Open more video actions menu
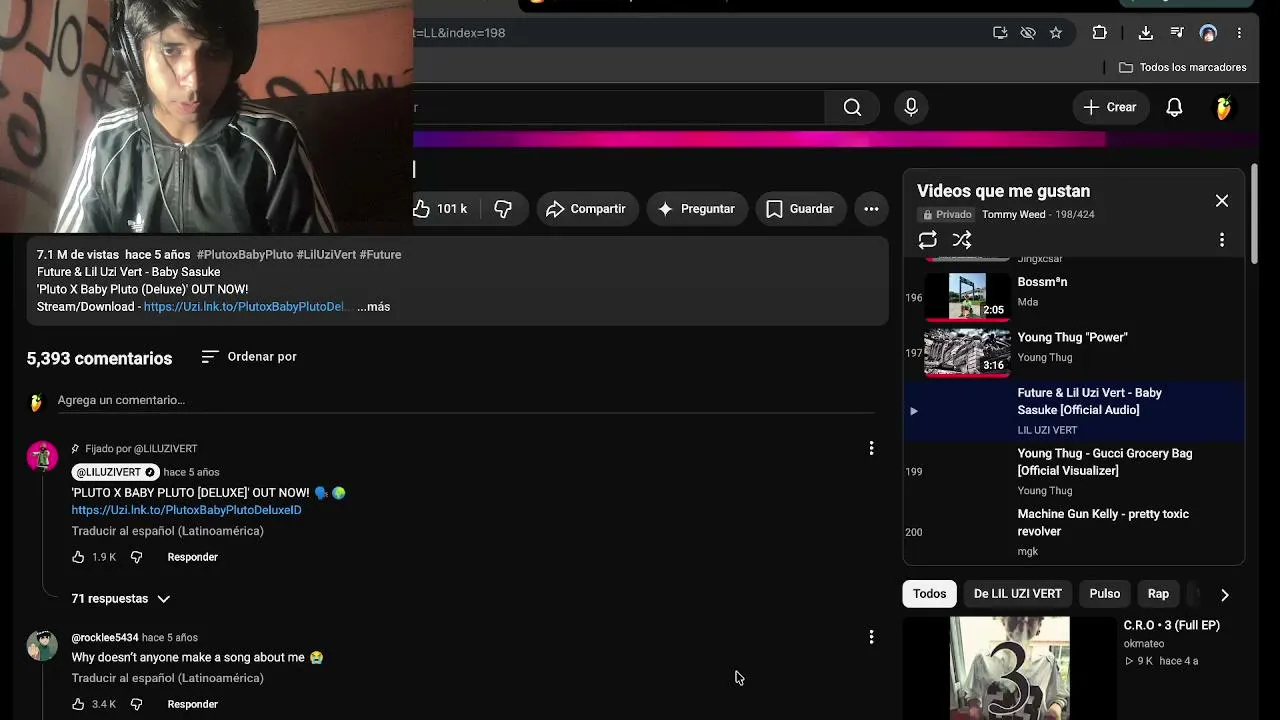1280x720 pixels. pyautogui.click(x=871, y=209)
